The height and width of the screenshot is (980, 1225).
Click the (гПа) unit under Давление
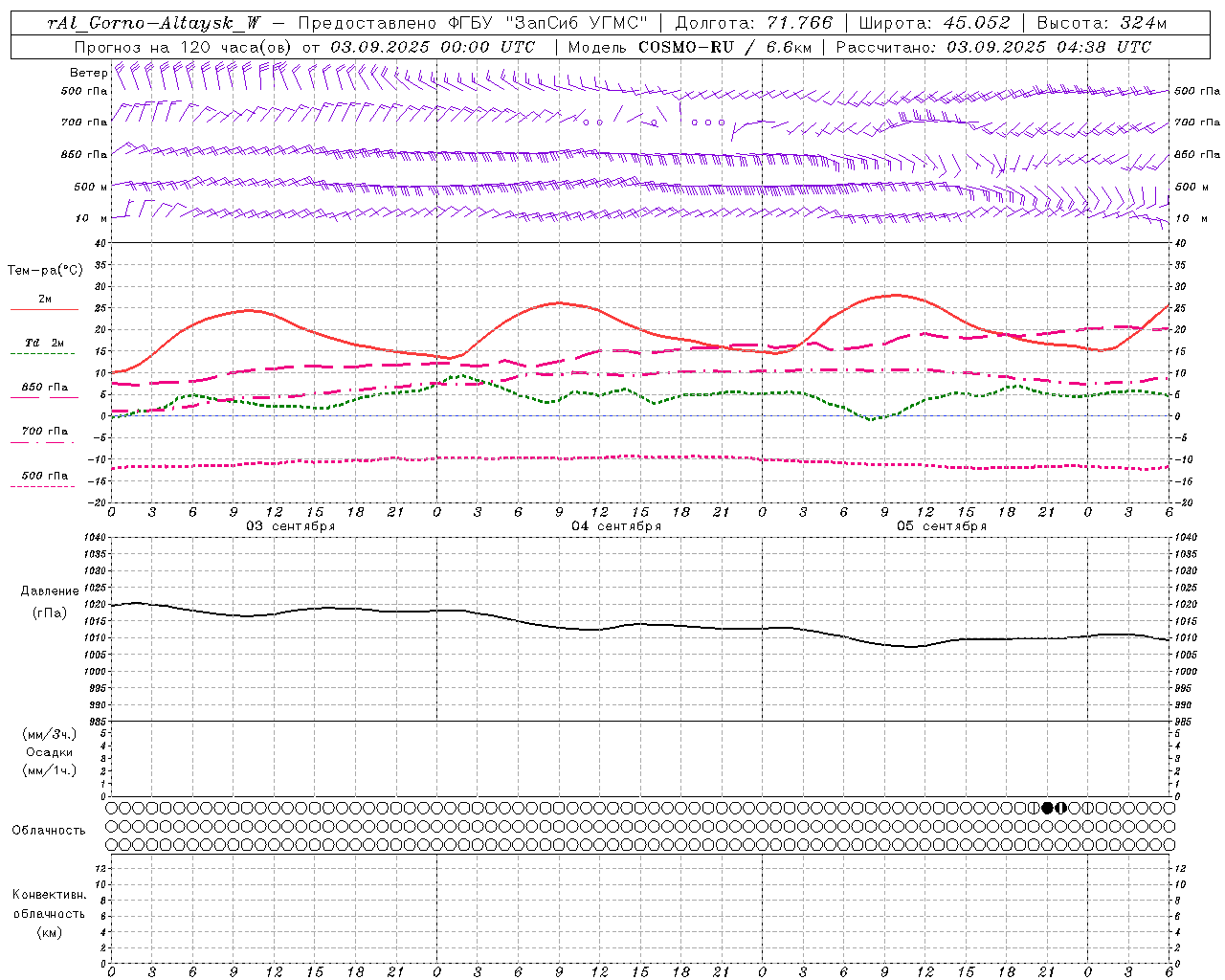point(50,612)
